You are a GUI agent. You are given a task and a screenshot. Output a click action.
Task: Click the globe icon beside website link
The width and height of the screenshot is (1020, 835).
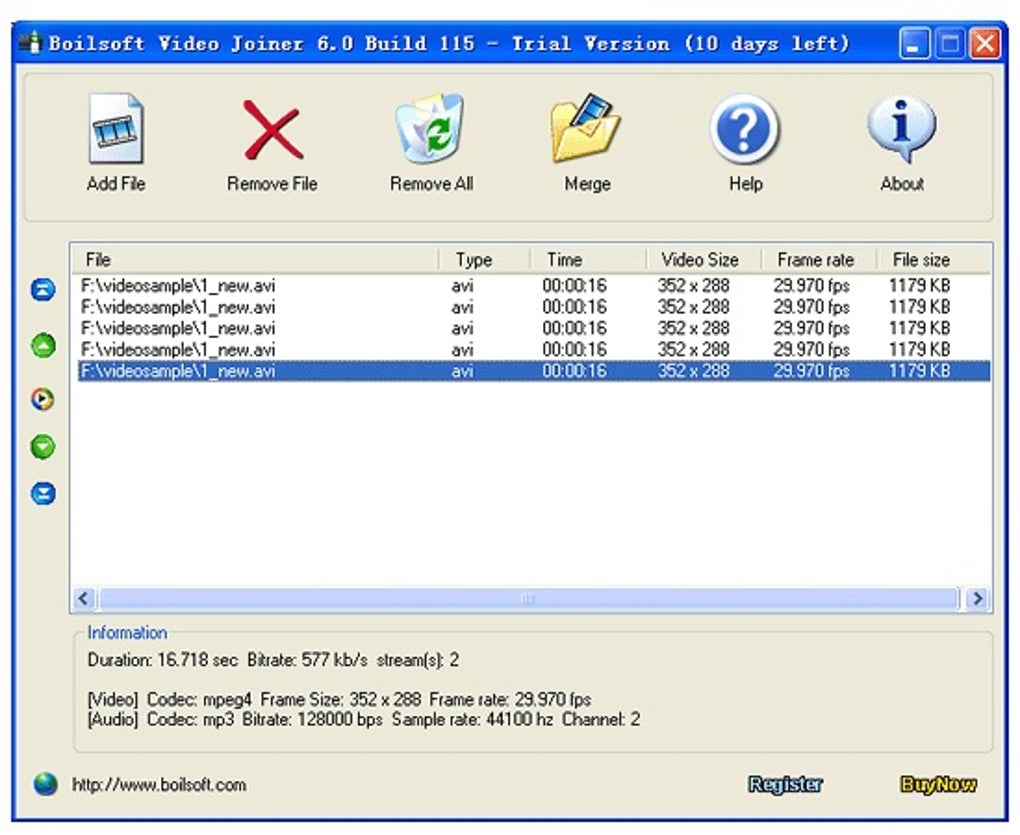click(46, 784)
